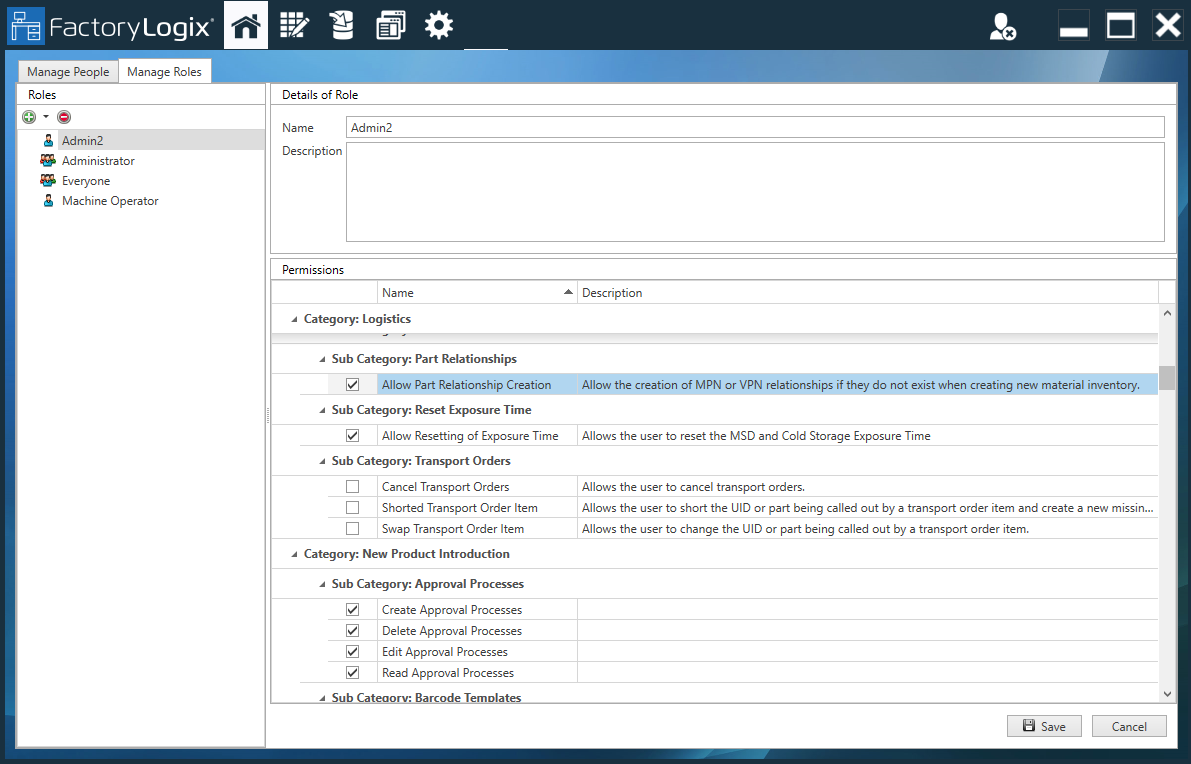Uncheck Edit Approval Processes
Screen dimensions: 1191x764
[352, 652]
